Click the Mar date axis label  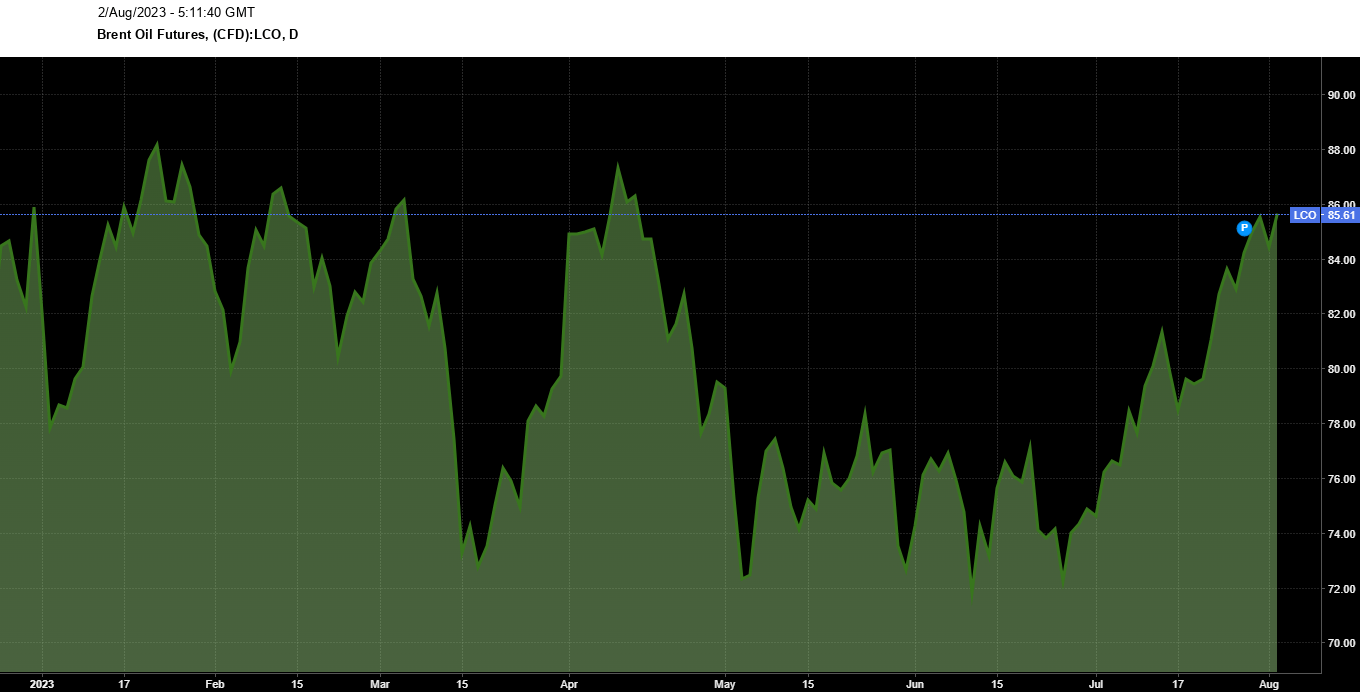pos(380,685)
